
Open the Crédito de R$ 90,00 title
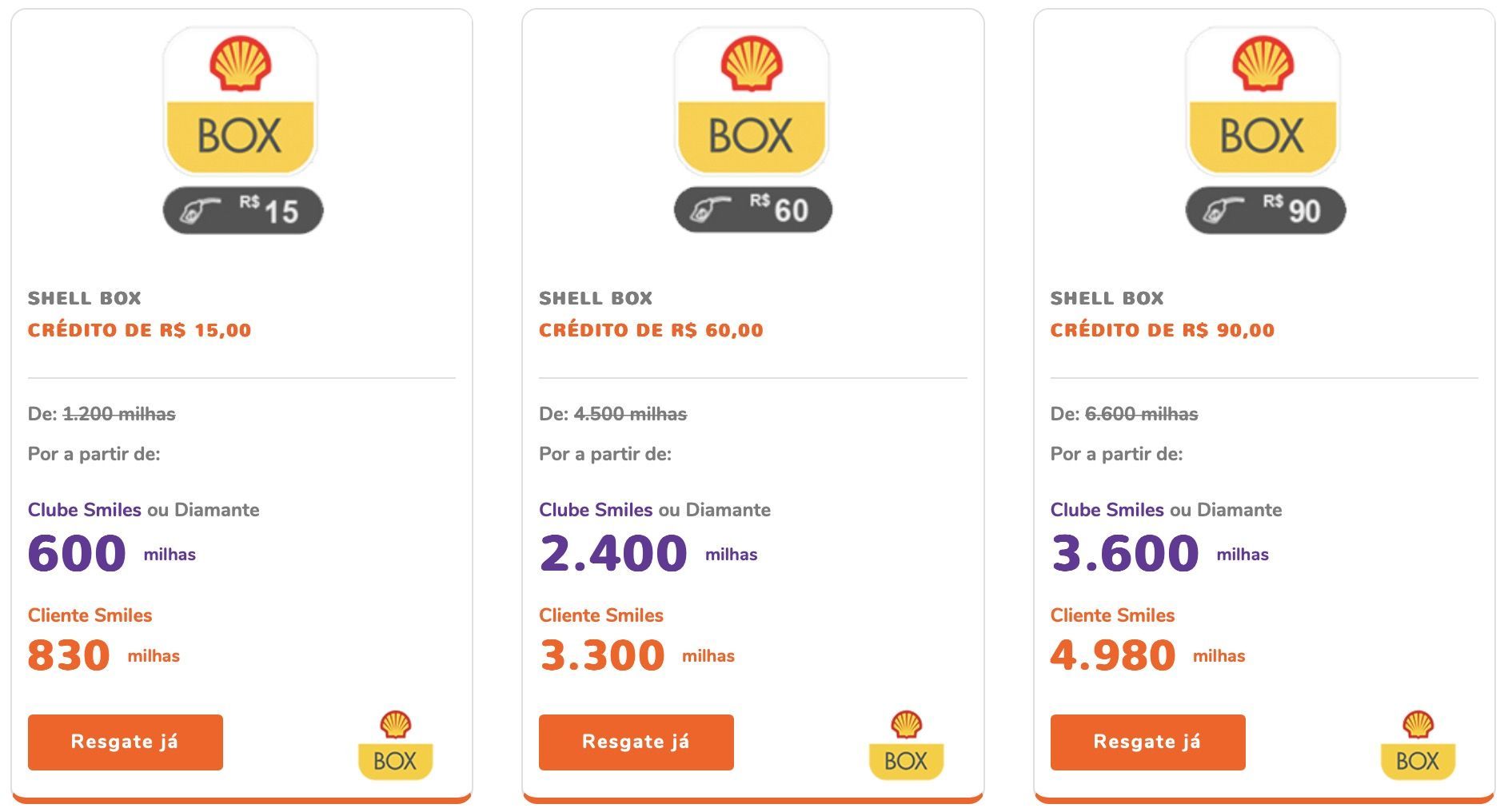click(1163, 330)
